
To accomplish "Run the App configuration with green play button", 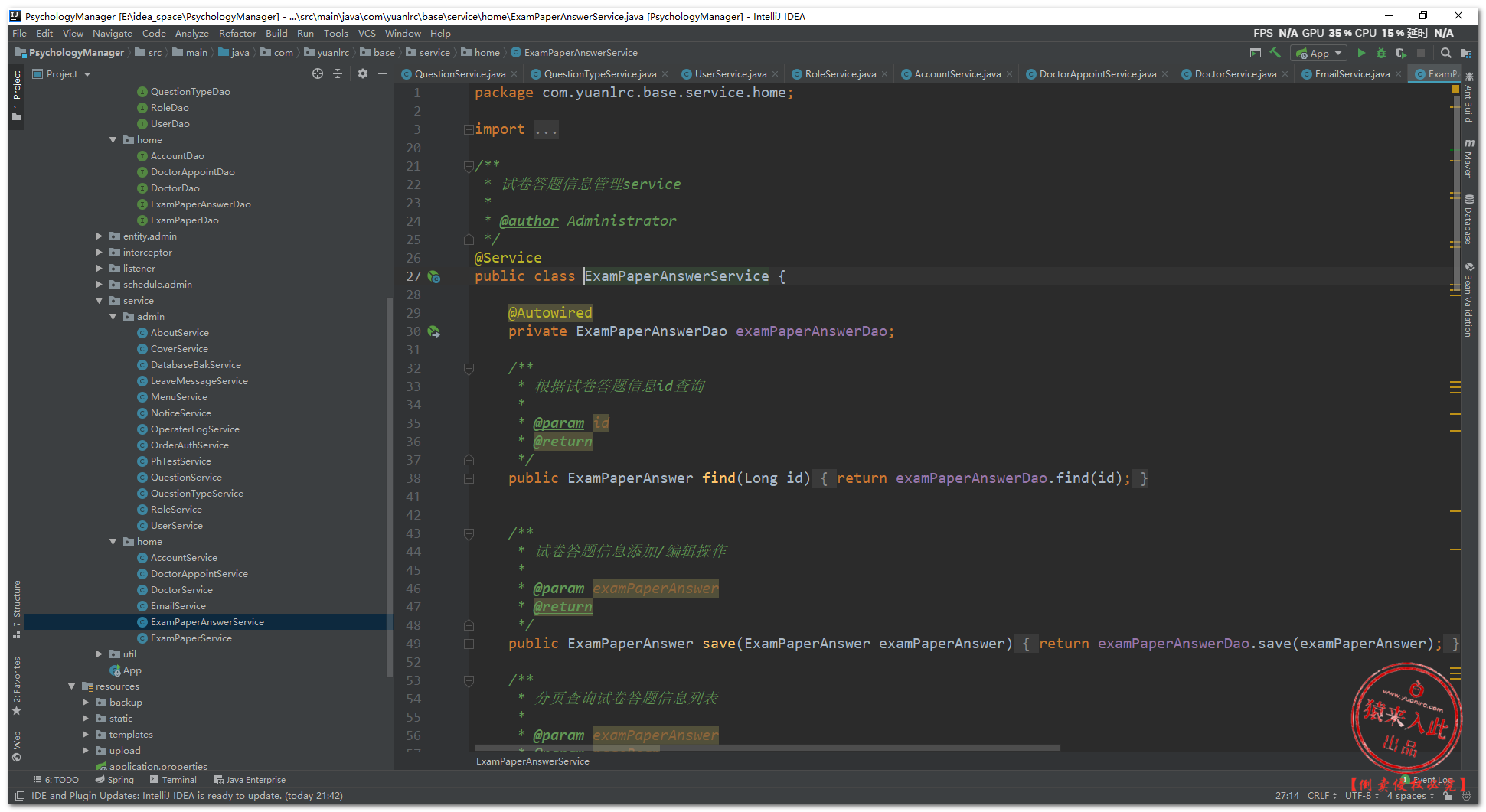I will (1360, 53).
